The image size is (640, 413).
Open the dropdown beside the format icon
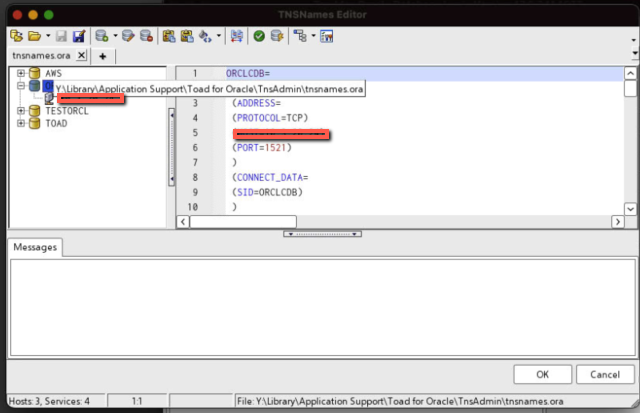(219, 36)
